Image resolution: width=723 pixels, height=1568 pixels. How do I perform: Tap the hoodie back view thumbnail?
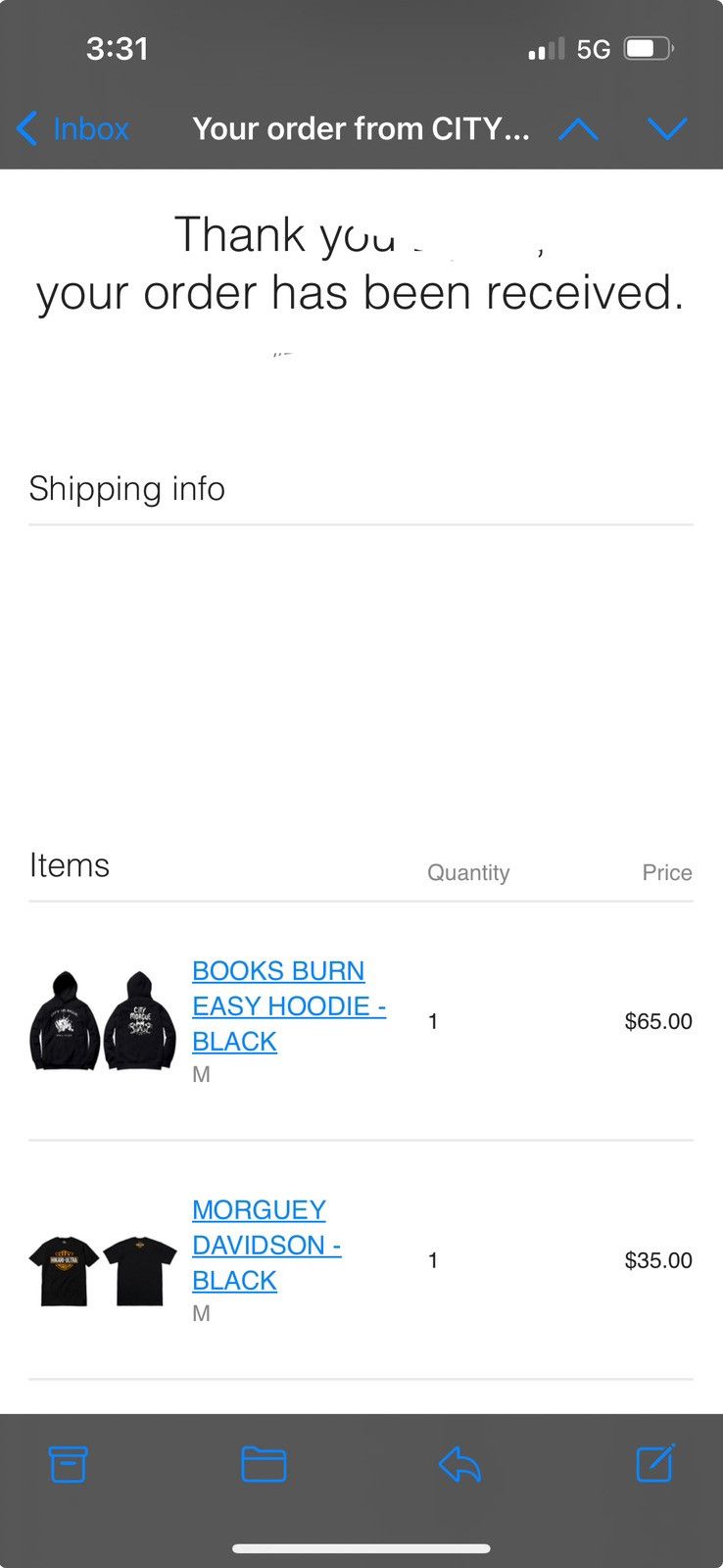(139, 1020)
